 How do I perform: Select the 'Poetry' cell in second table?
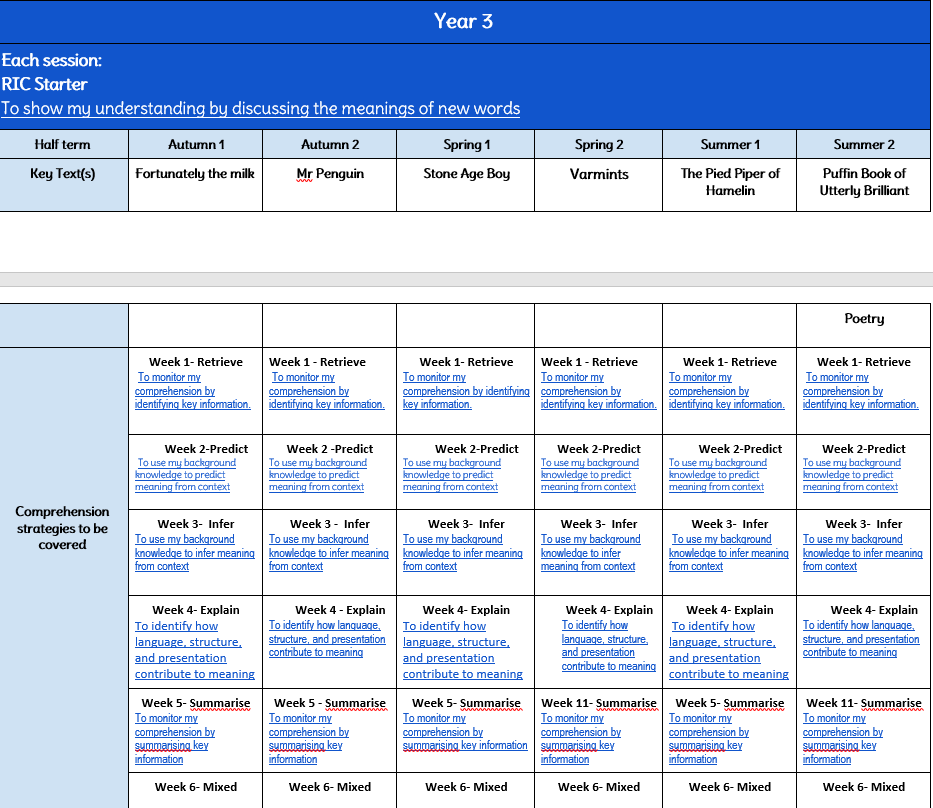pyautogui.click(x=864, y=319)
